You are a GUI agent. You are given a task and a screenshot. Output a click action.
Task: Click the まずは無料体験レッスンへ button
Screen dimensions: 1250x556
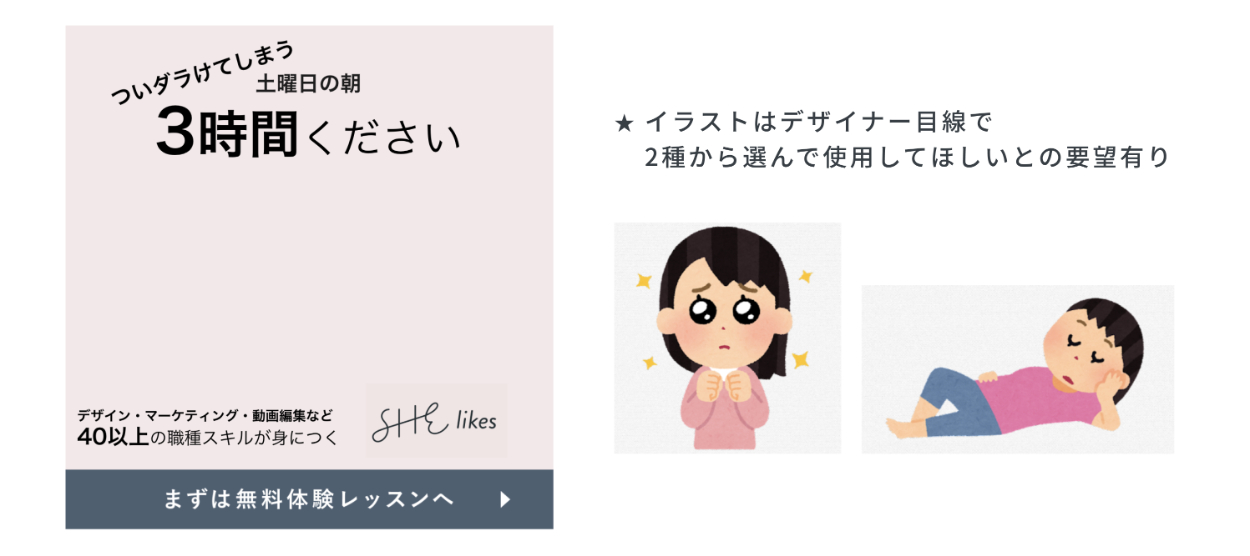coord(309,499)
